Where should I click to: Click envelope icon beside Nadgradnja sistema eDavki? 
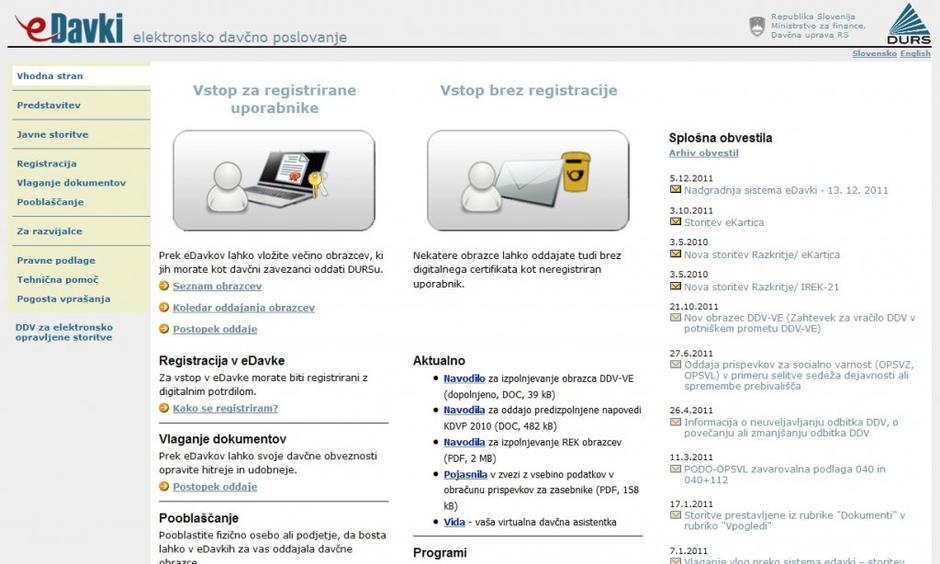click(676, 189)
